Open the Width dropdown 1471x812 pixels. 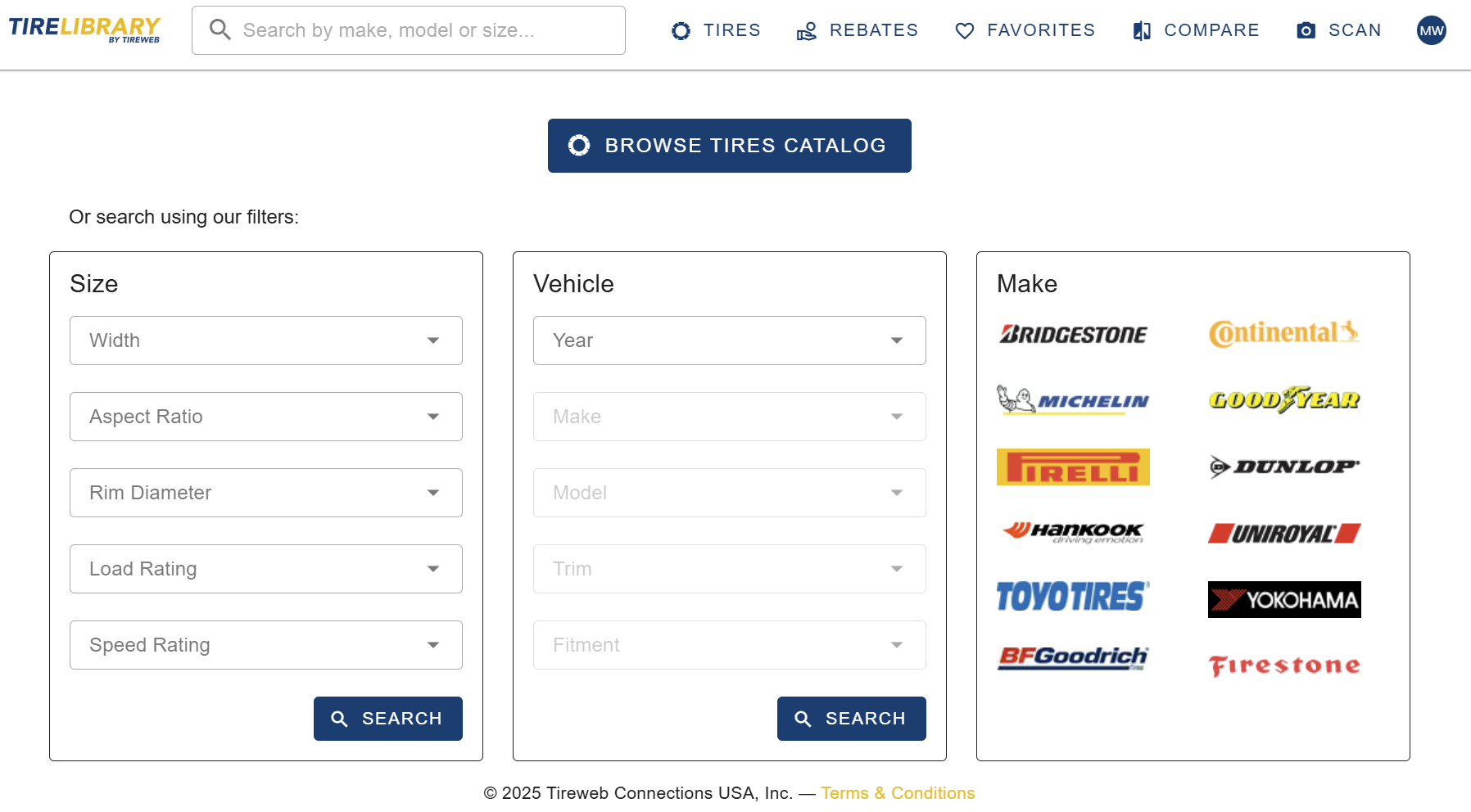coord(266,341)
